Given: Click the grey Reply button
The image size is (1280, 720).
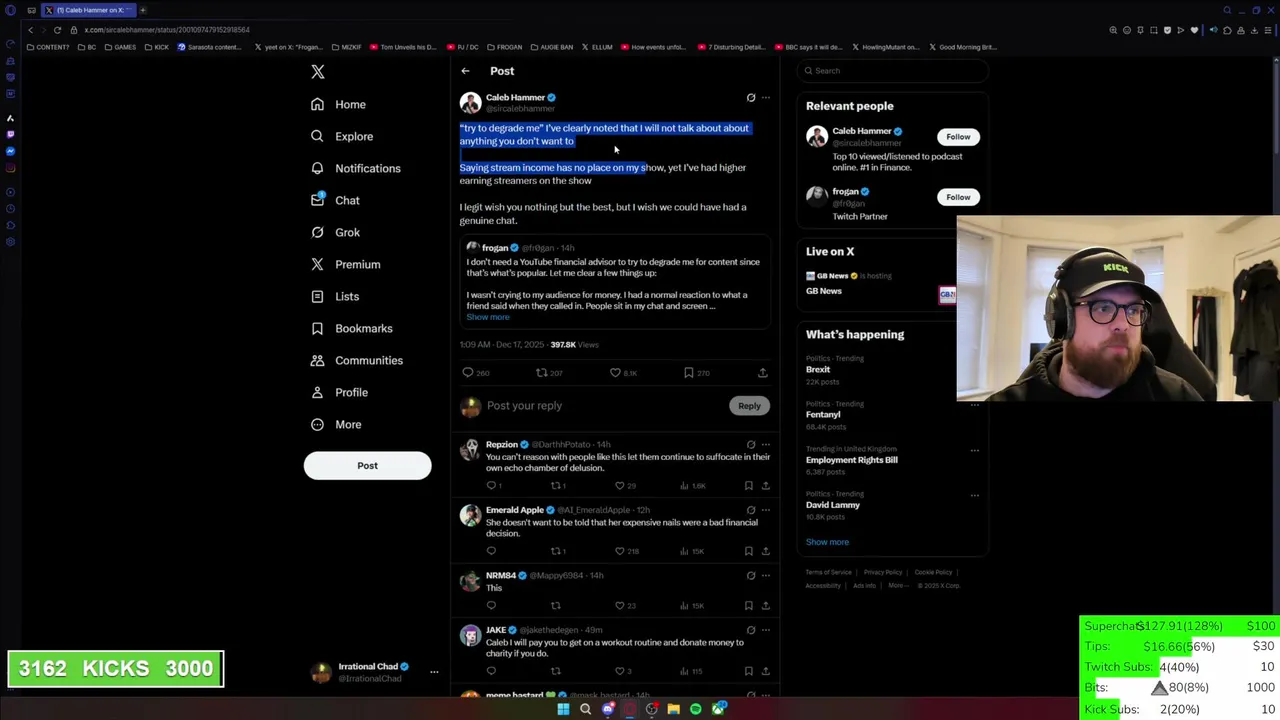Looking at the screenshot, I should tap(749, 406).
